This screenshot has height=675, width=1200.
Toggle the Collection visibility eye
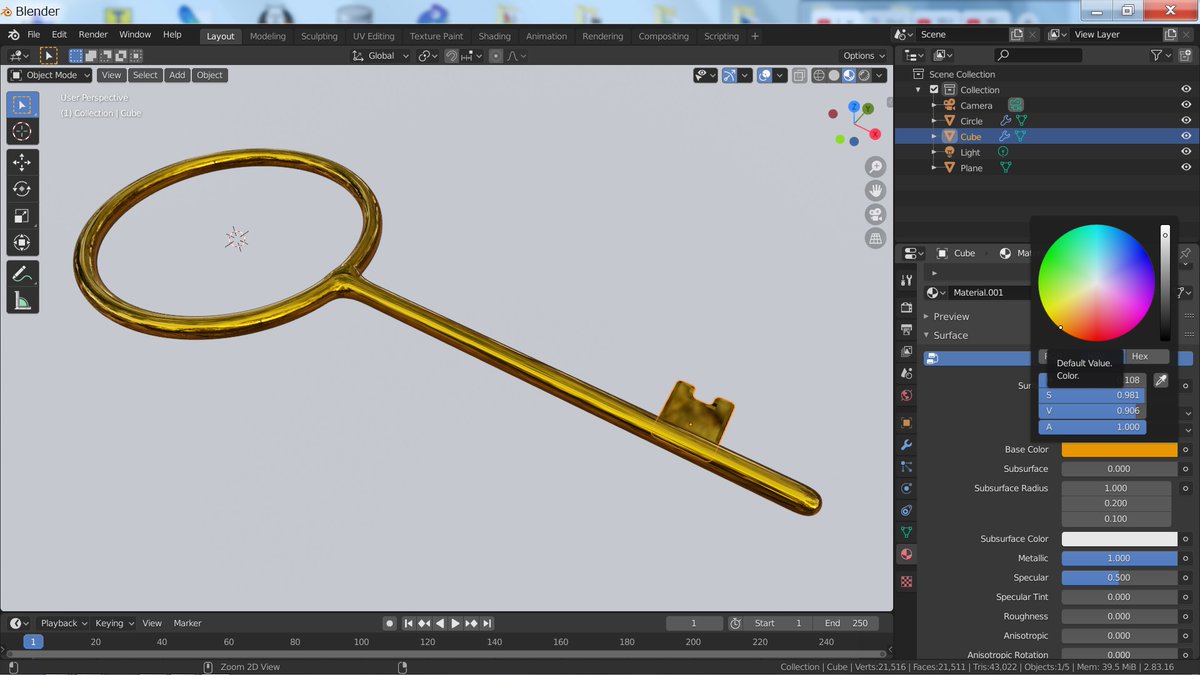pyautogui.click(x=1186, y=89)
